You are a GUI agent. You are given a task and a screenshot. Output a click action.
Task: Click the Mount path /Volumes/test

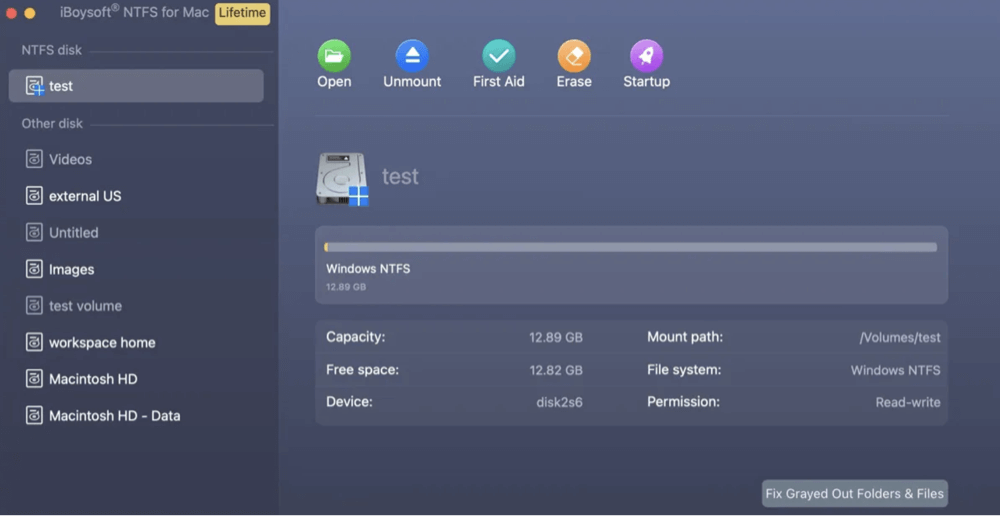click(x=900, y=337)
